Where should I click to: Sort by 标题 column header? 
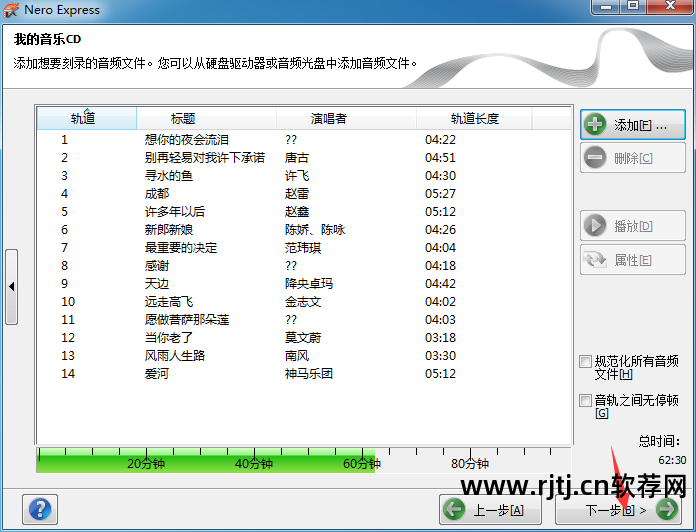(206, 118)
